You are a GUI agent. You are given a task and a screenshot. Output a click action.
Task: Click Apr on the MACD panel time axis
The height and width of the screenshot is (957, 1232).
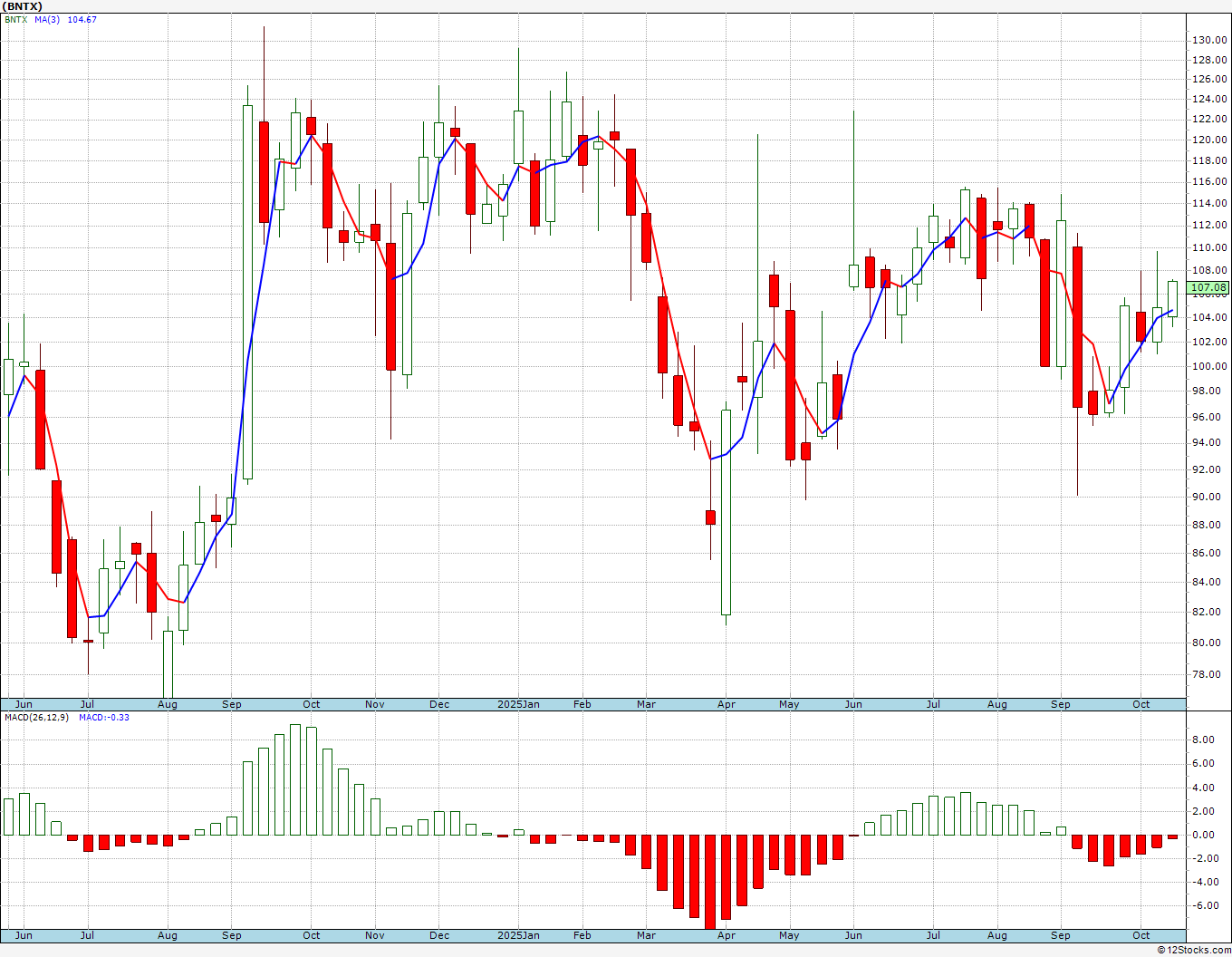click(726, 935)
